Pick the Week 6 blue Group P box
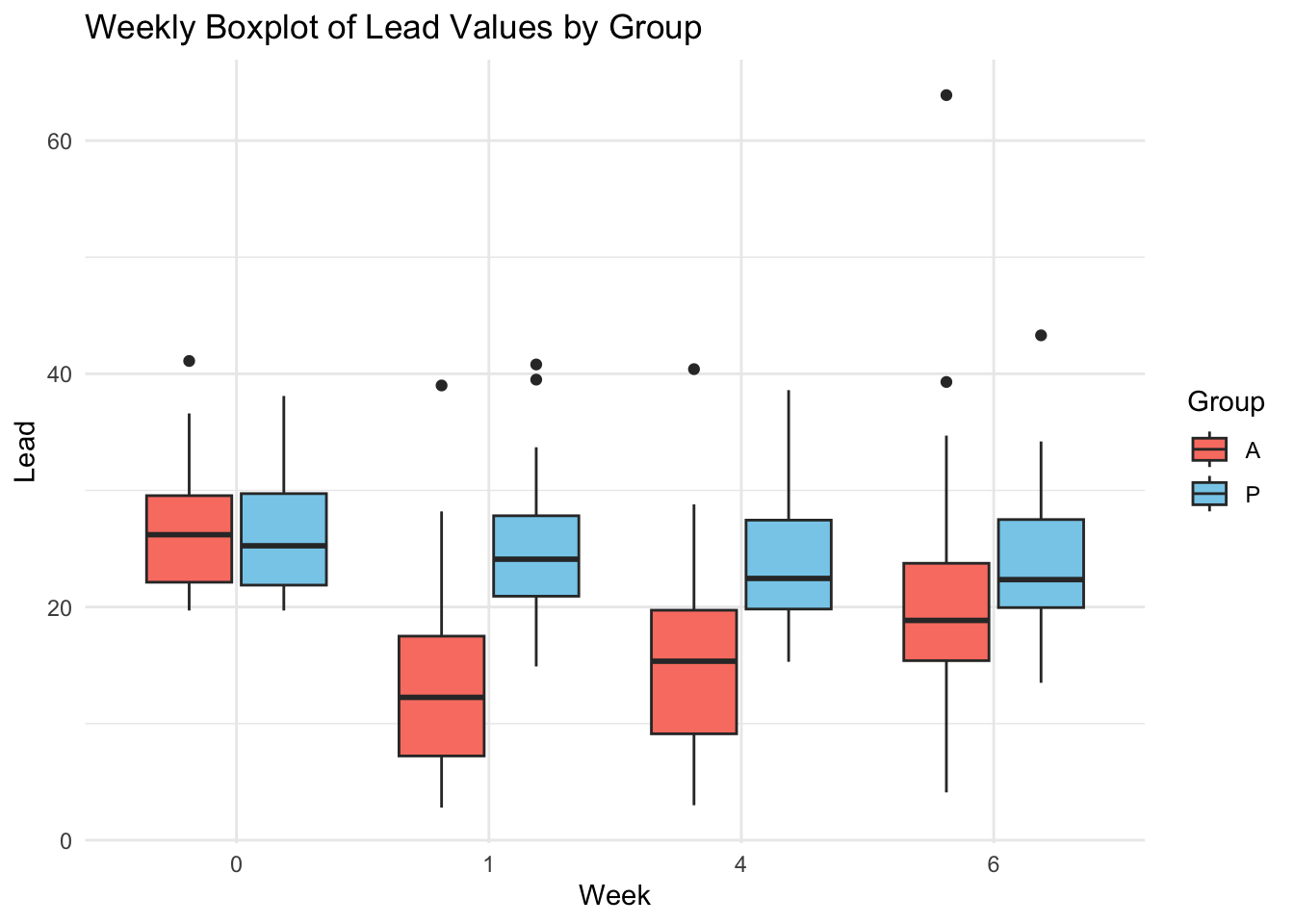Screen dimensions: 1294x924 tap(1041, 563)
